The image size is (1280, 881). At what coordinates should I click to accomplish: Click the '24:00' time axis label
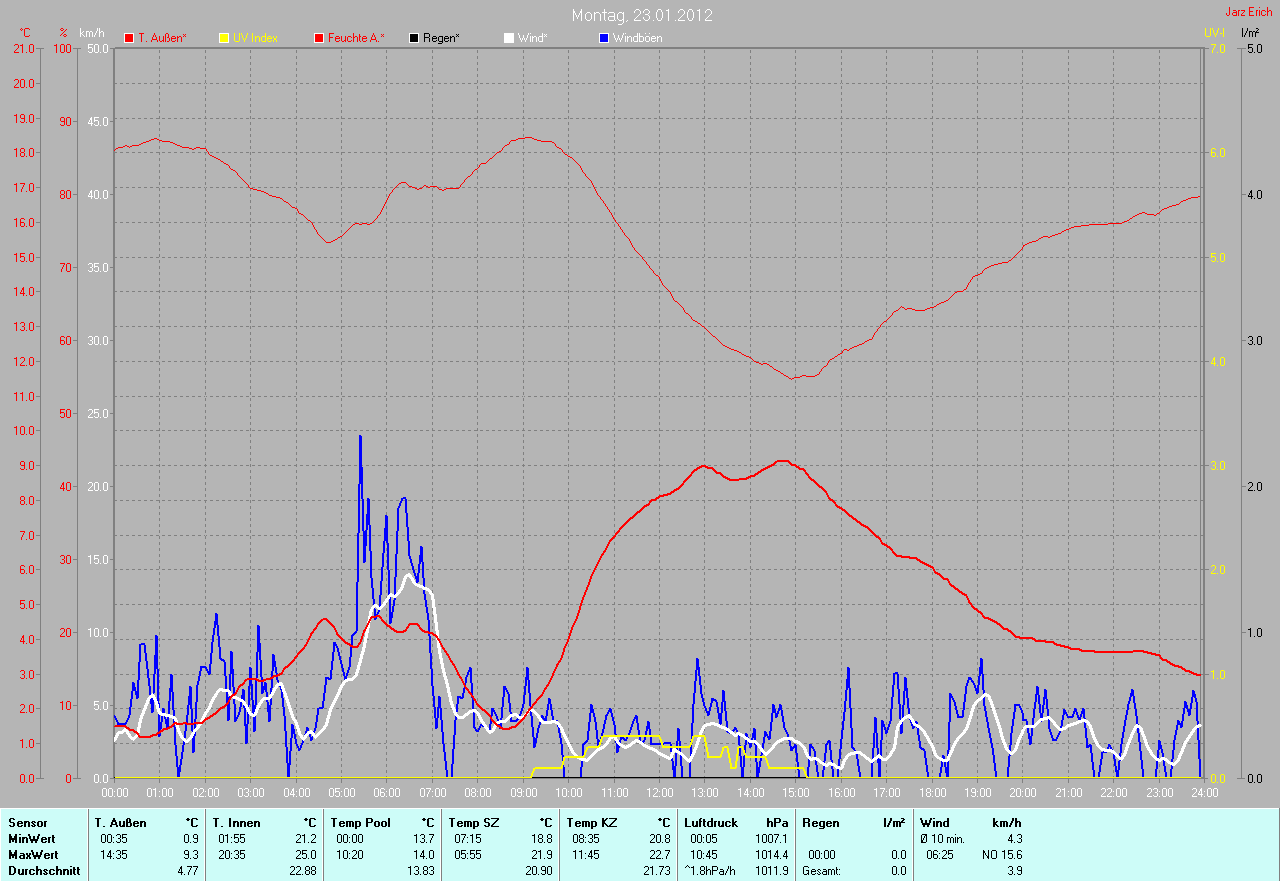coord(1203,793)
